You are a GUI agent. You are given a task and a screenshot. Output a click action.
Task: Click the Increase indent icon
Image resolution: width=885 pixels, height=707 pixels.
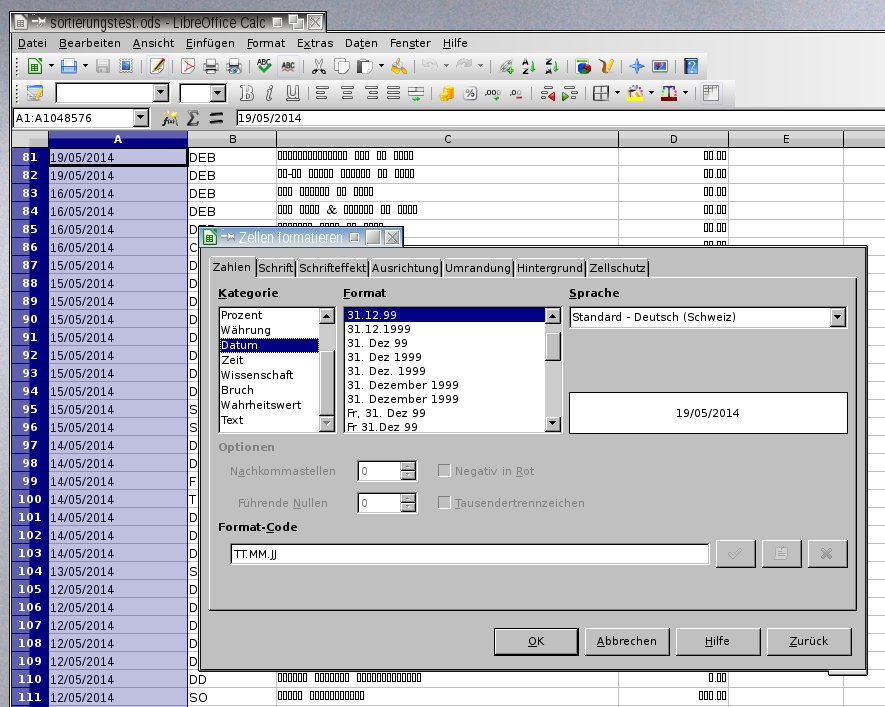(570, 93)
